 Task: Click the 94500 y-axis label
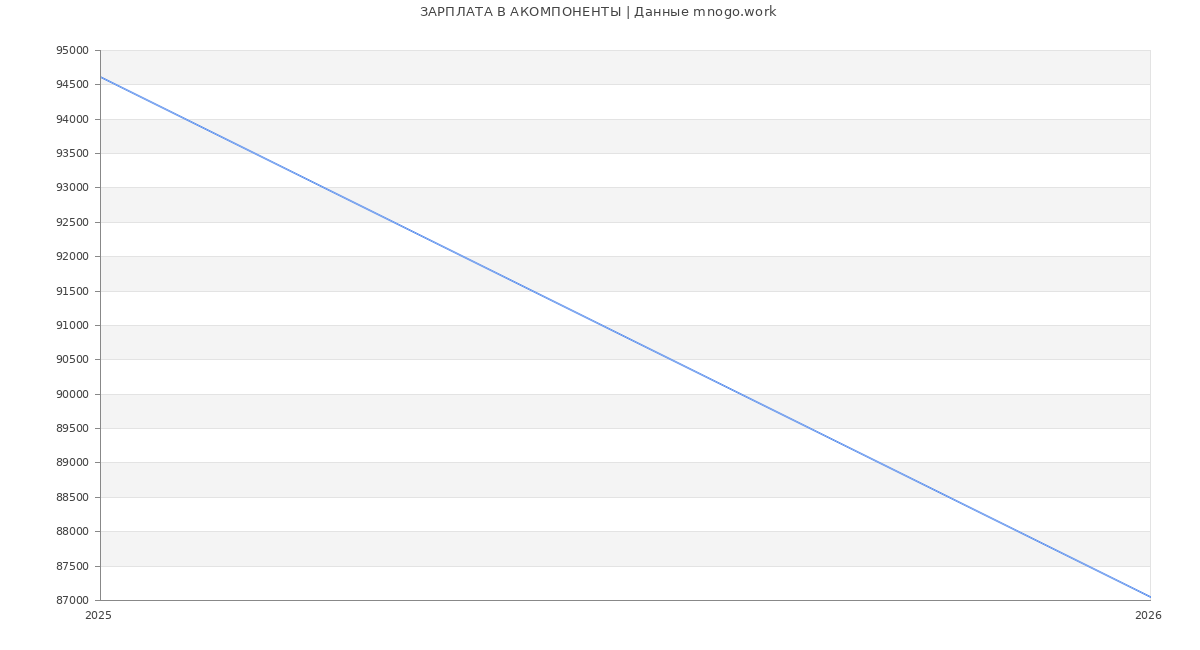(72, 85)
